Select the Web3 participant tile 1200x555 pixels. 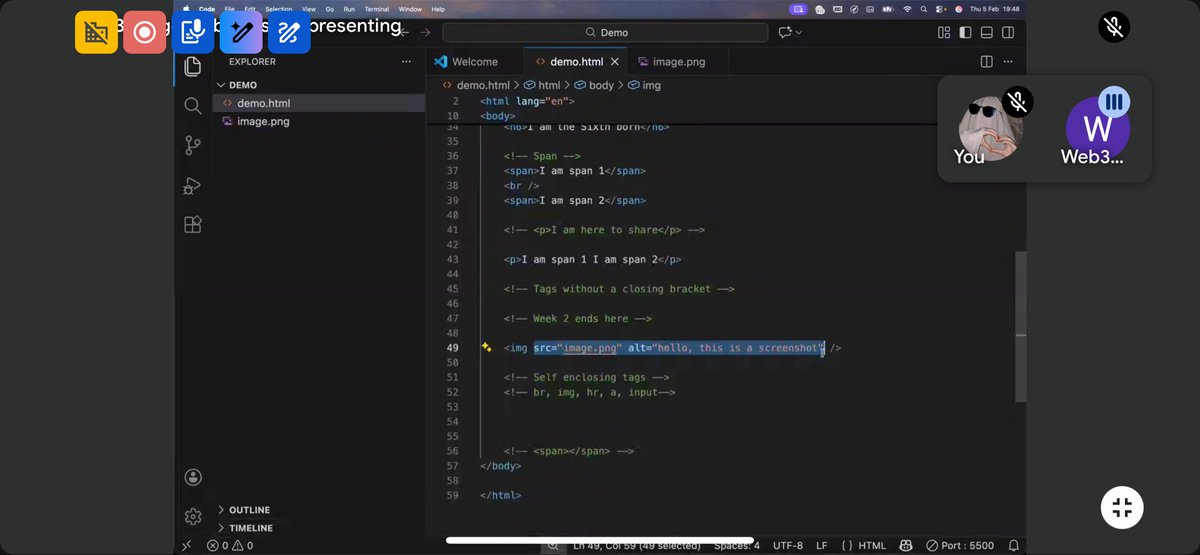(x=1097, y=130)
